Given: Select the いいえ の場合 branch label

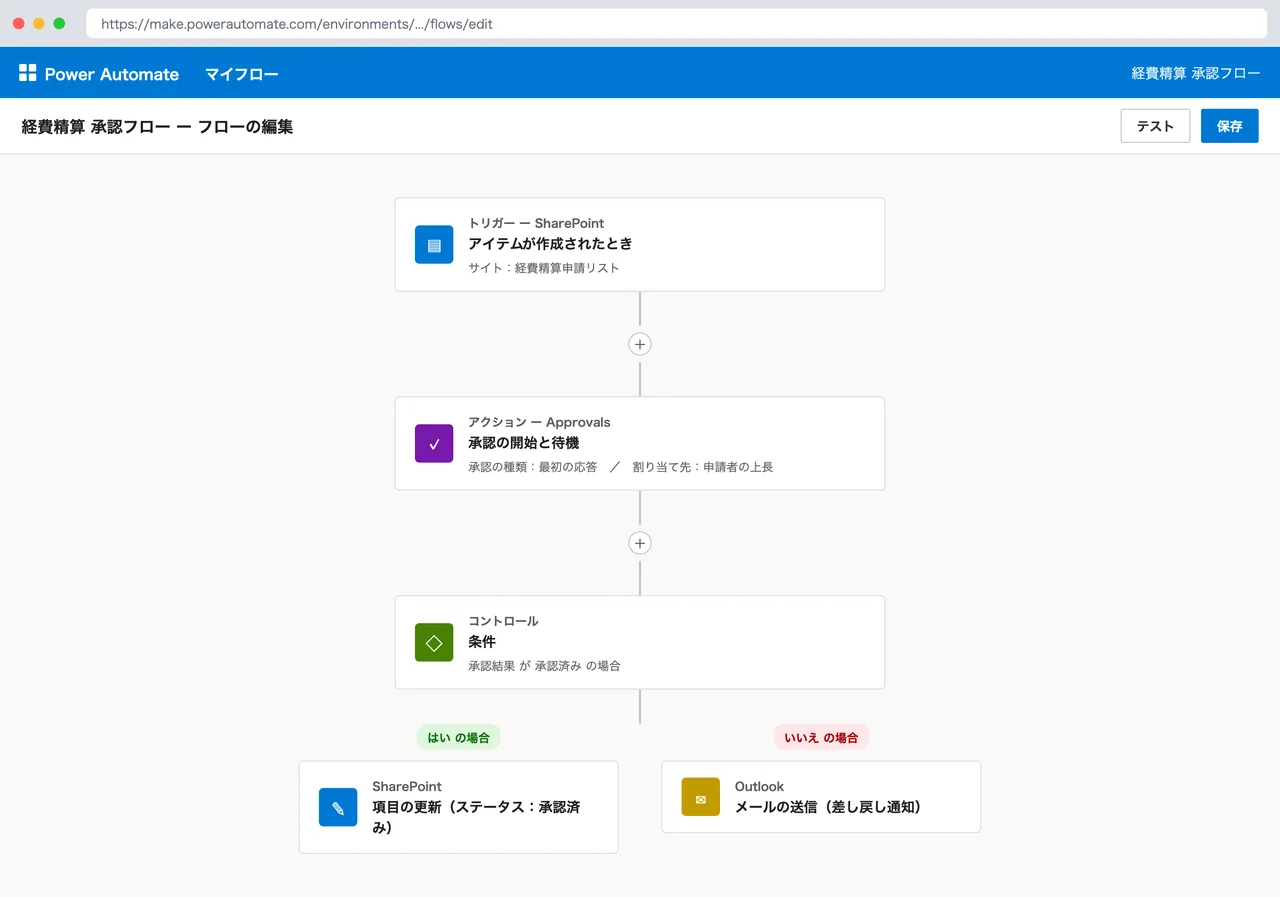Looking at the screenshot, I should (822, 738).
